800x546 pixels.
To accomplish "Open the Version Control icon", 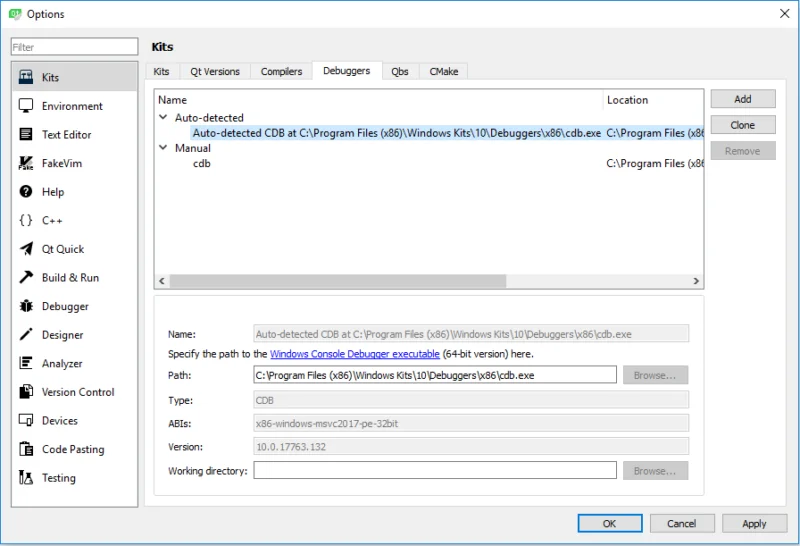I will pyautogui.click(x=26, y=392).
